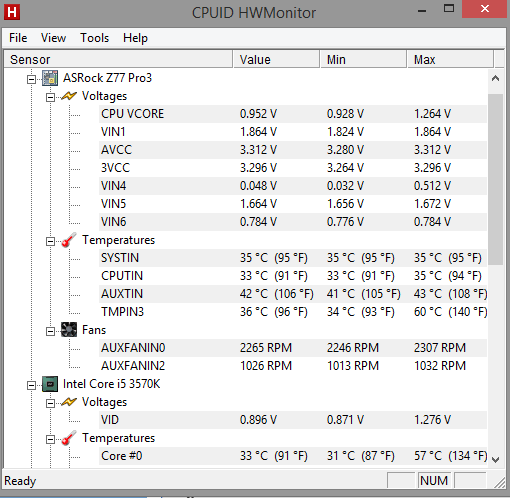Select the AUXFANIN0 fan row
The image size is (510, 498).
click(293, 348)
